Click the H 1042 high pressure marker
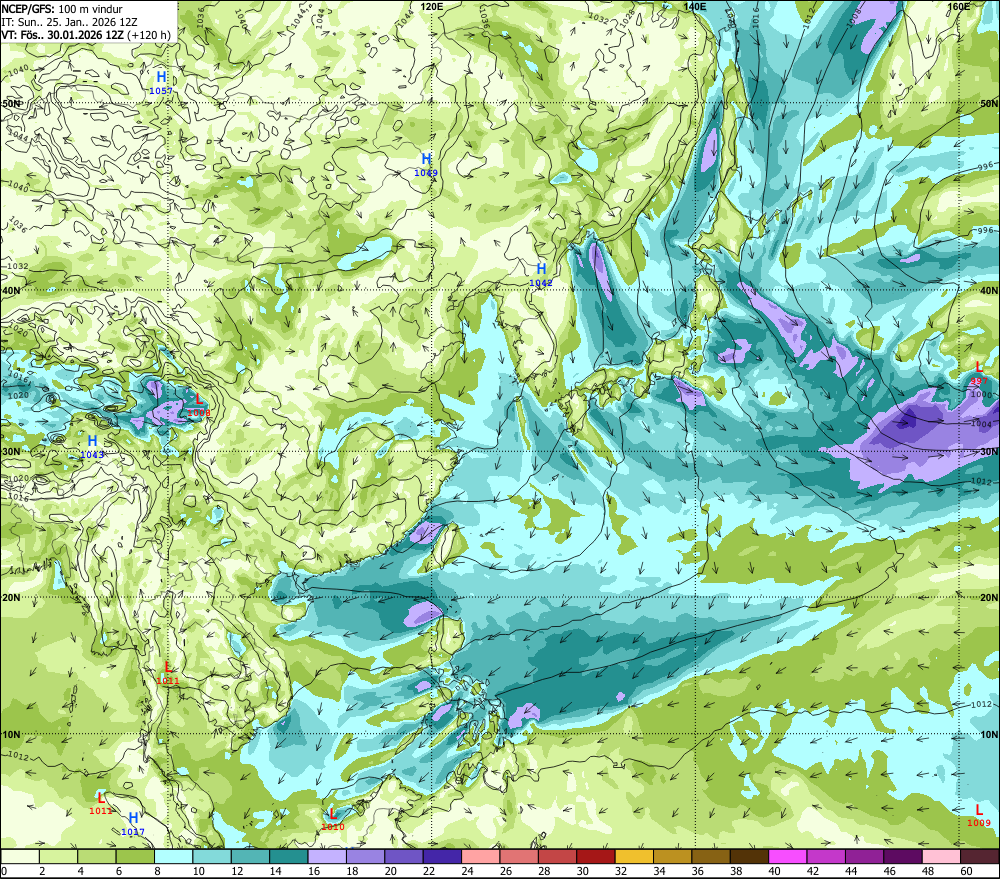 click(x=541, y=275)
